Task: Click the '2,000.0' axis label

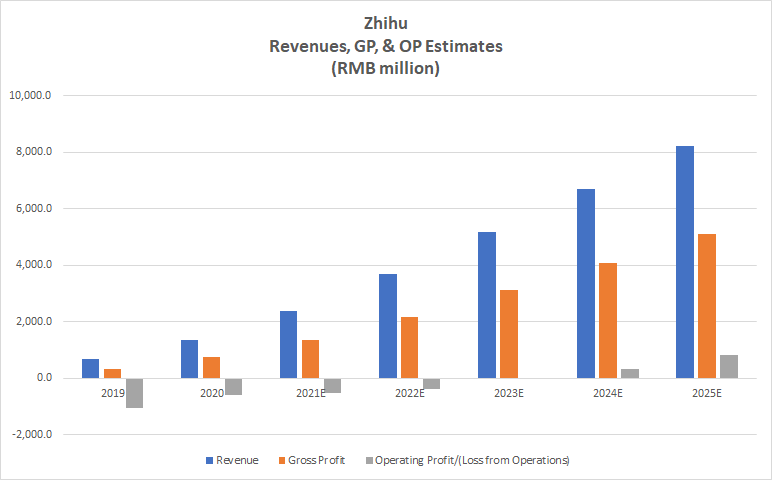Action: pos(34,321)
